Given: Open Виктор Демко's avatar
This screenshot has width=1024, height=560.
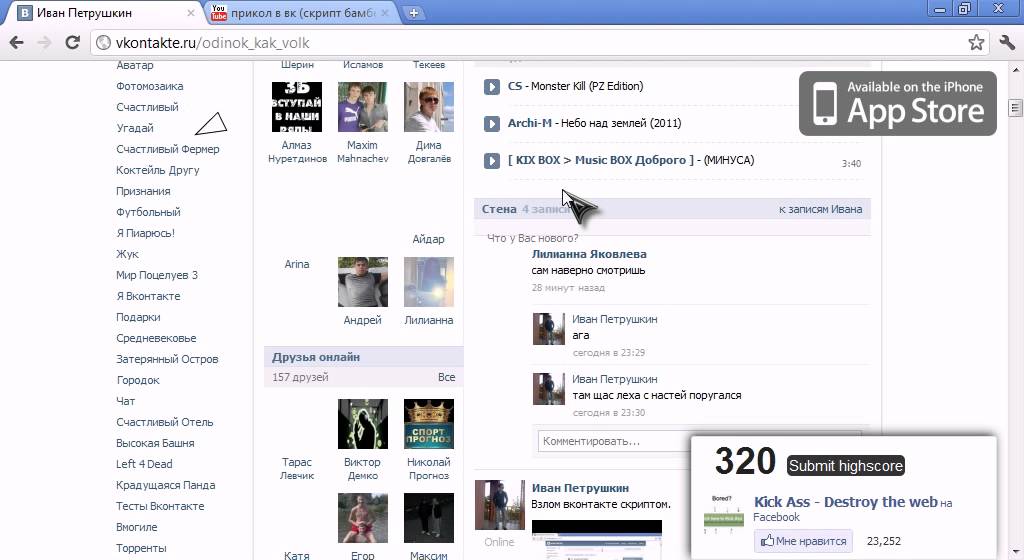Looking at the screenshot, I should click(362, 424).
